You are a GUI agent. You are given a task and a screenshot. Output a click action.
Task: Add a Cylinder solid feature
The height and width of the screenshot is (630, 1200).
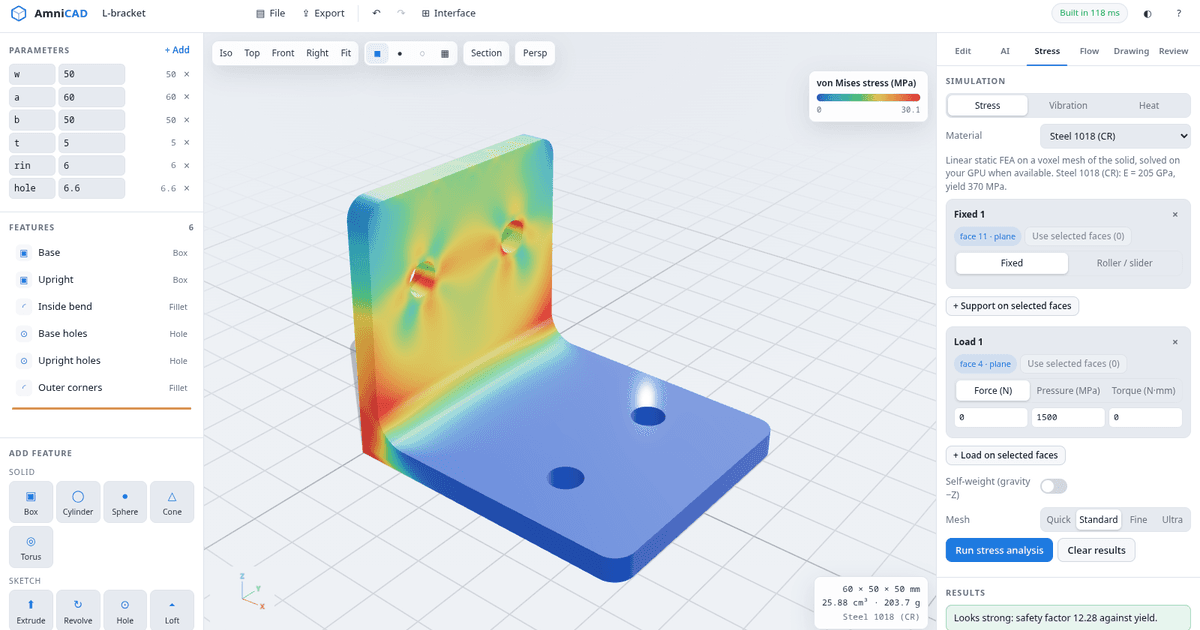[x=78, y=501]
